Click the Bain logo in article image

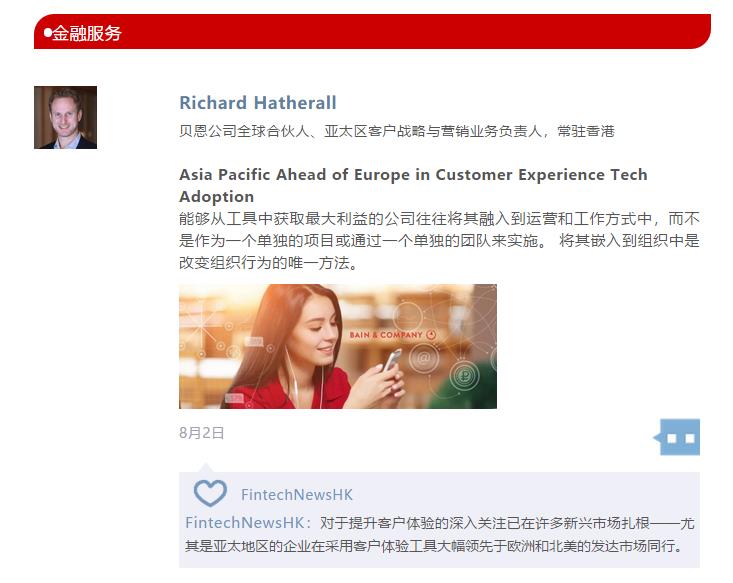(393, 335)
